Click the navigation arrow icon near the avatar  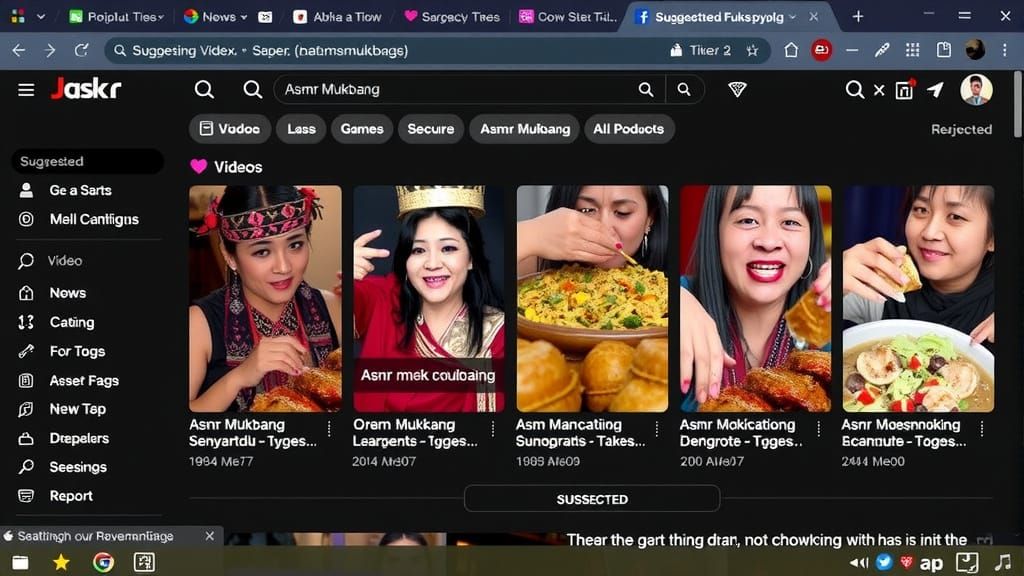(935, 89)
